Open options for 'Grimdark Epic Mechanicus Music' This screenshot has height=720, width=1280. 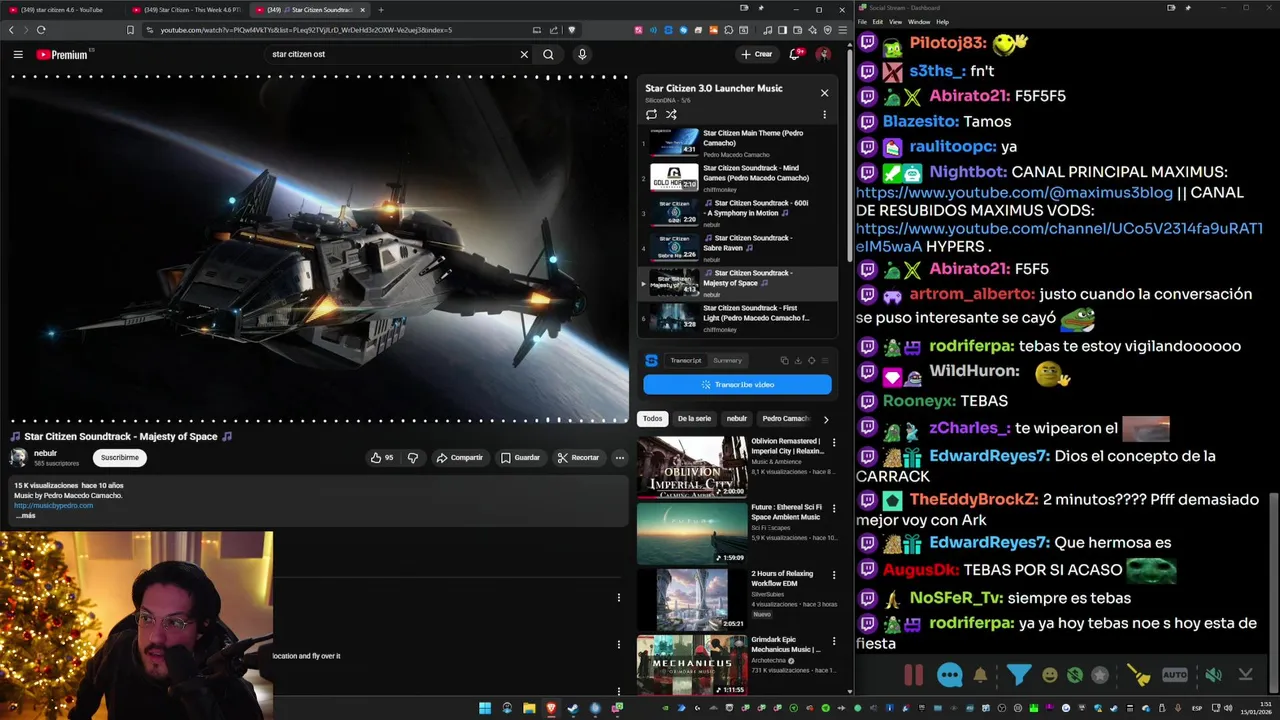tap(834, 641)
